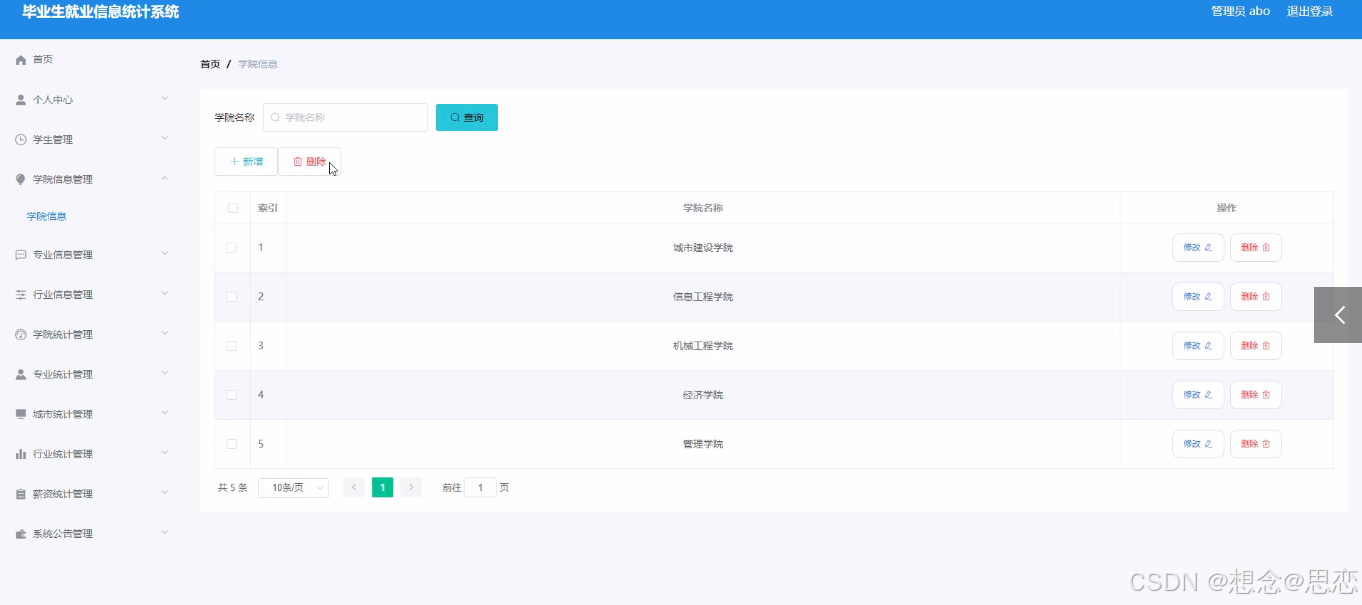The width and height of the screenshot is (1362, 605).
Task: Click 修改 for 机械工程学院
Action: 1198,346
